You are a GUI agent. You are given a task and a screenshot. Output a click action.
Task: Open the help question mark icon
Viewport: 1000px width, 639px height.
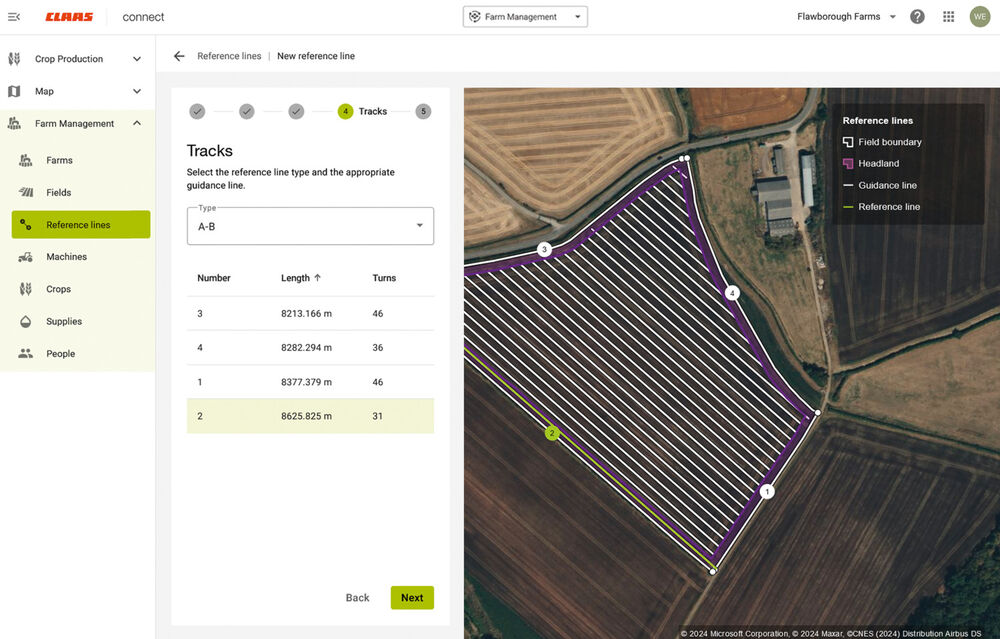[917, 17]
